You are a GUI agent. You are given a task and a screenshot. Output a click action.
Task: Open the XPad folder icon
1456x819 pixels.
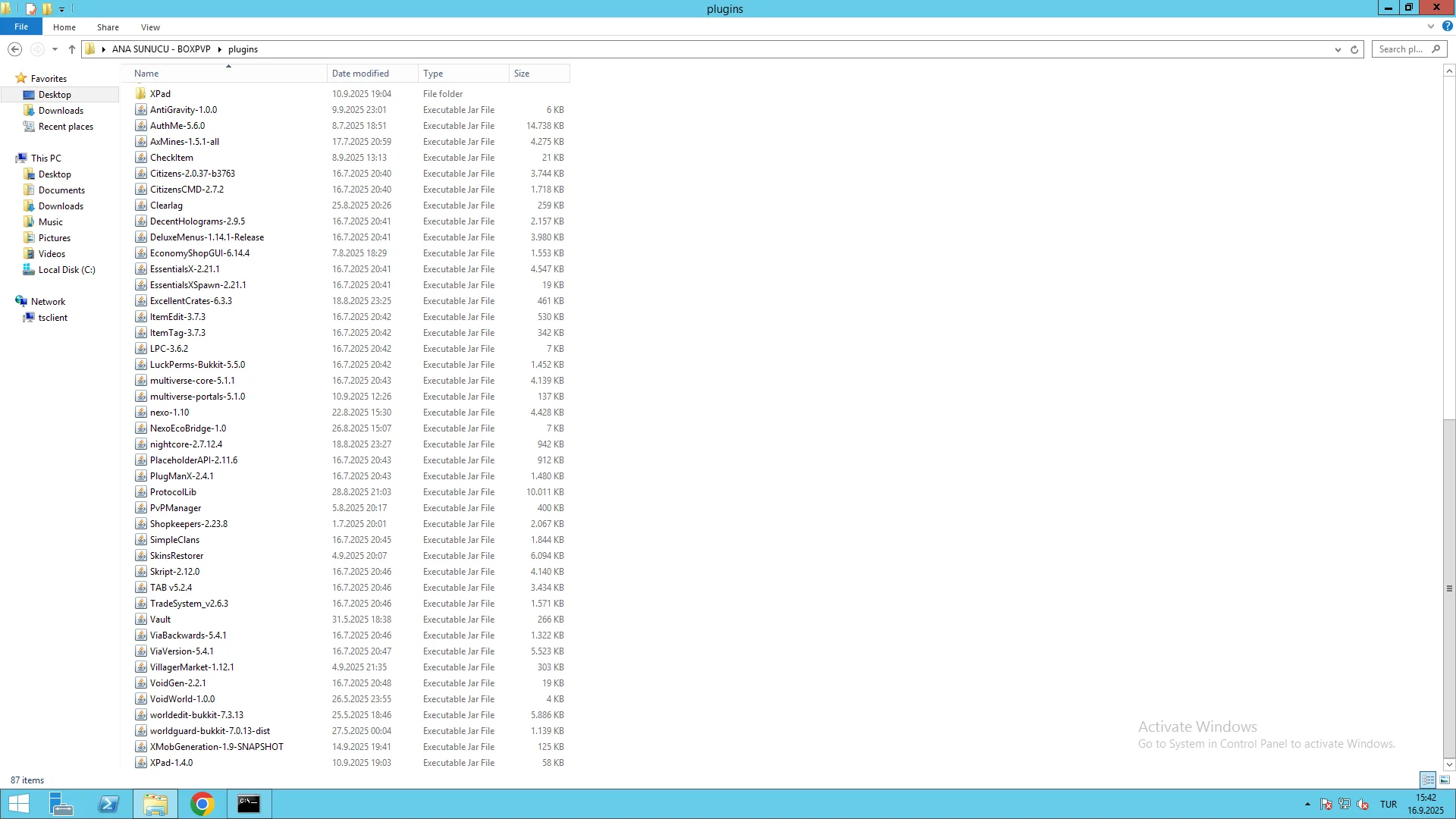point(141,94)
